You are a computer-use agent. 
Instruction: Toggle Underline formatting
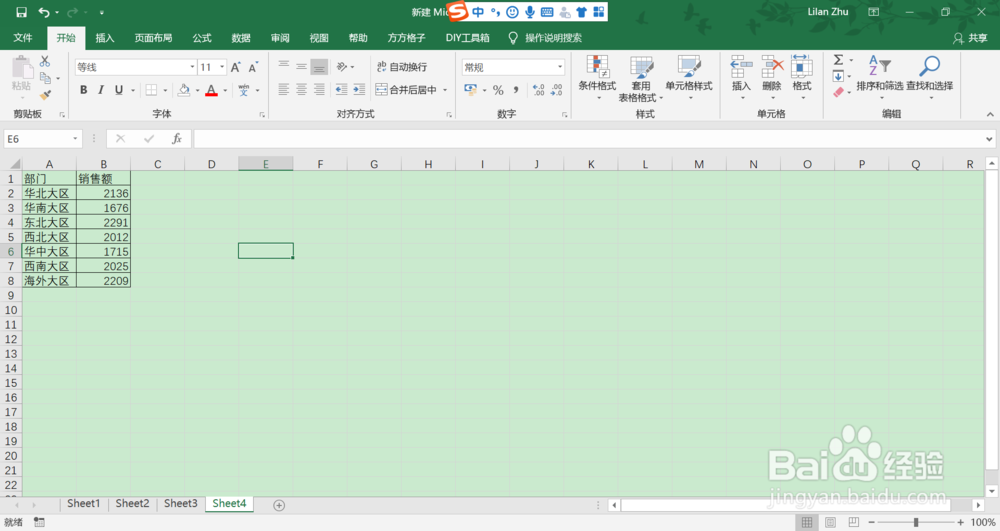[x=119, y=90]
